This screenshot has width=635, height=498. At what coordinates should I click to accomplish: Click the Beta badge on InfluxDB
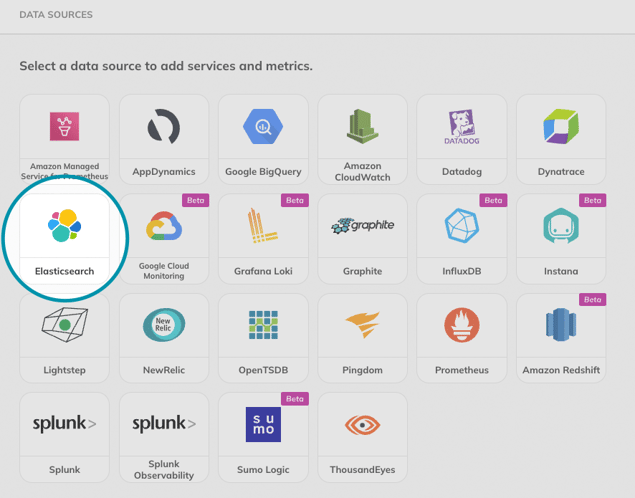tap(493, 200)
